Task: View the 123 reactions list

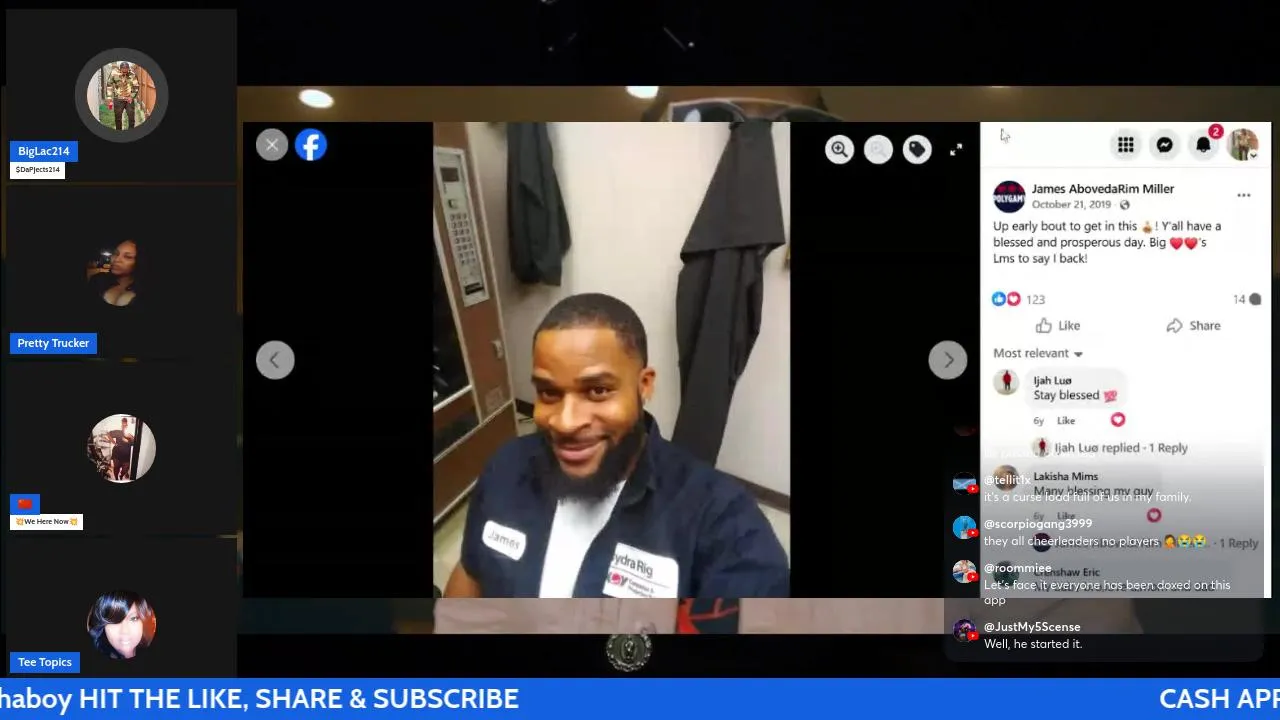Action: 1035,299
